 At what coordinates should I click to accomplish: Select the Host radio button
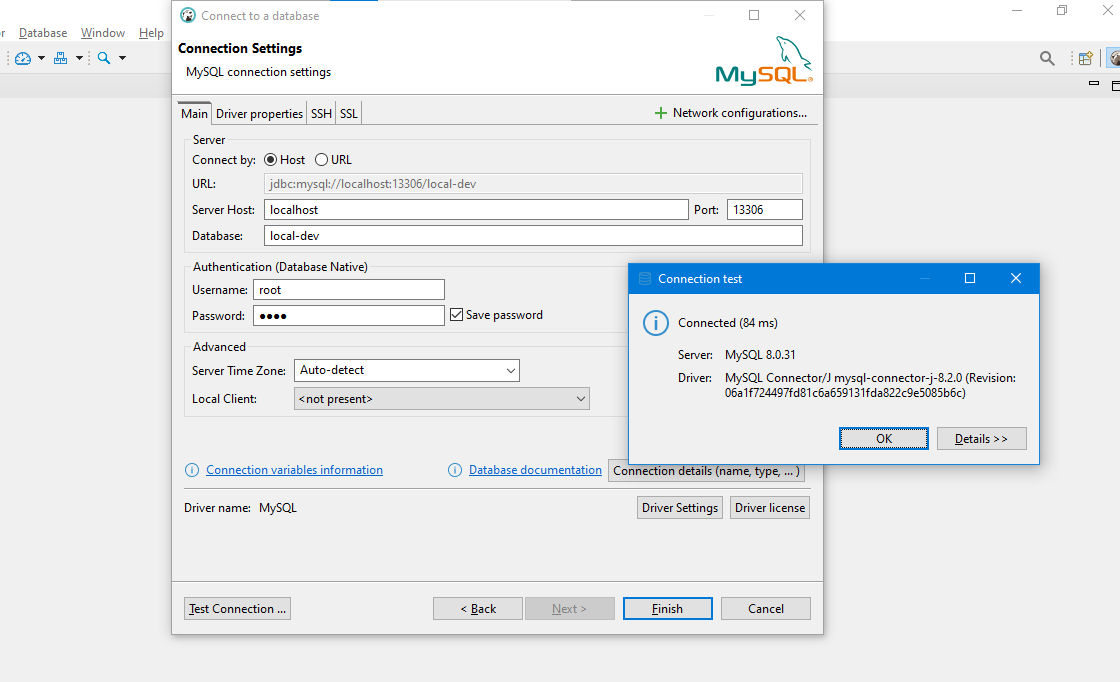271,160
